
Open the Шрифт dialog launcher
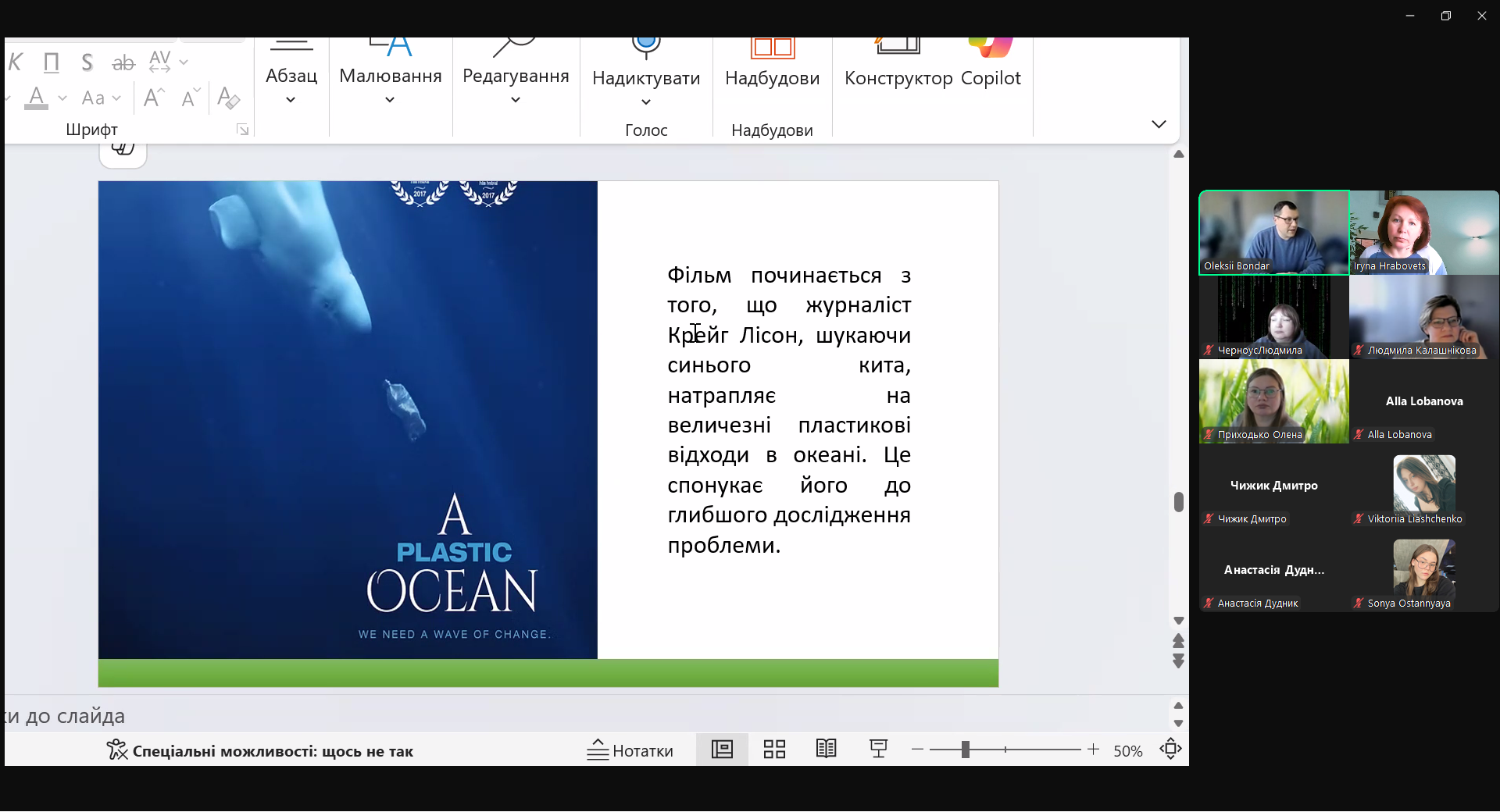click(243, 130)
